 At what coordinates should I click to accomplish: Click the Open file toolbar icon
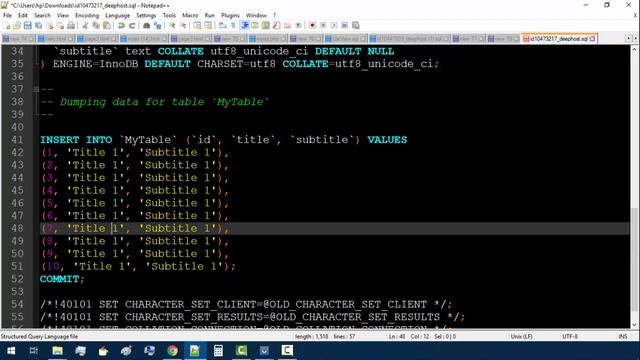[x=17, y=25]
